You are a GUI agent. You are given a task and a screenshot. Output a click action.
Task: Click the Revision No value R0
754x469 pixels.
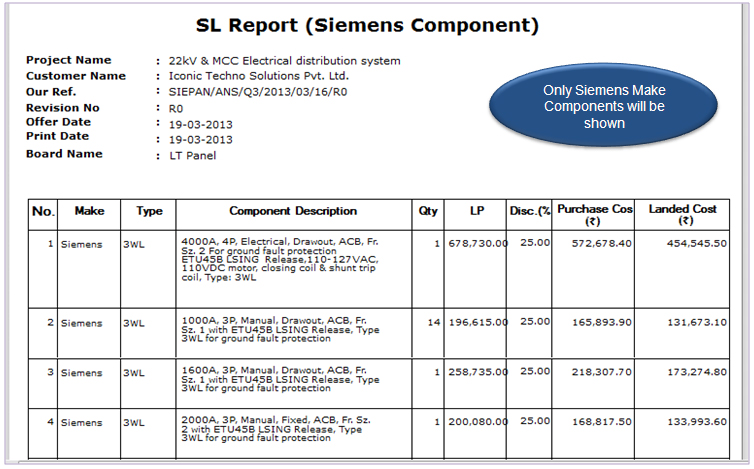(x=176, y=109)
